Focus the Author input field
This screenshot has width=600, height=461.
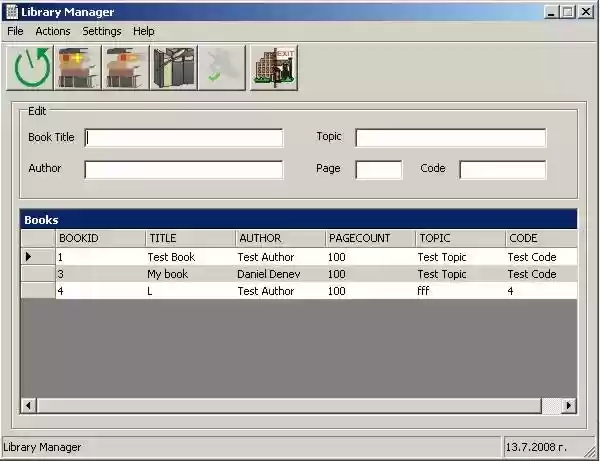point(184,170)
